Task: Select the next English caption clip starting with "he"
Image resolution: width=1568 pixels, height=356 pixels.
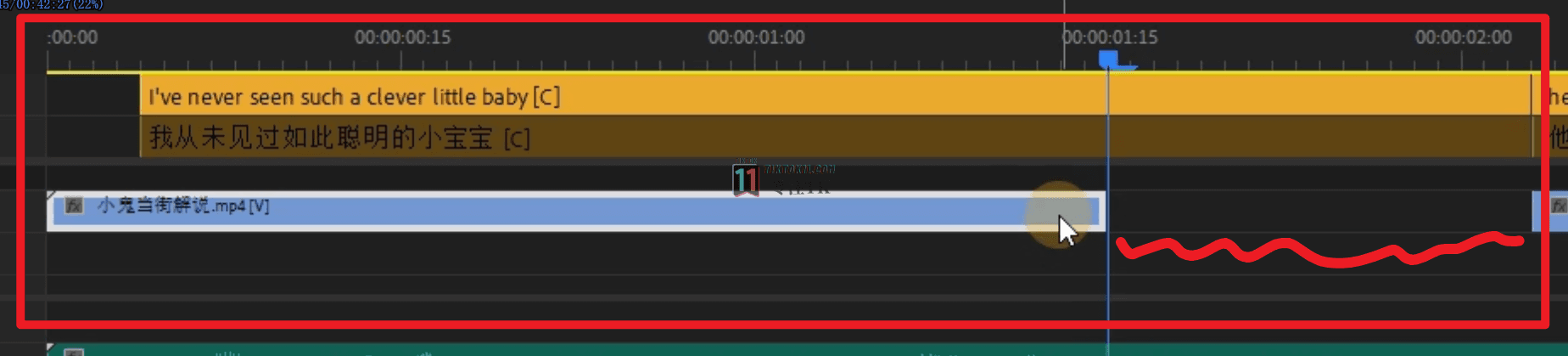Action: (1550, 95)
